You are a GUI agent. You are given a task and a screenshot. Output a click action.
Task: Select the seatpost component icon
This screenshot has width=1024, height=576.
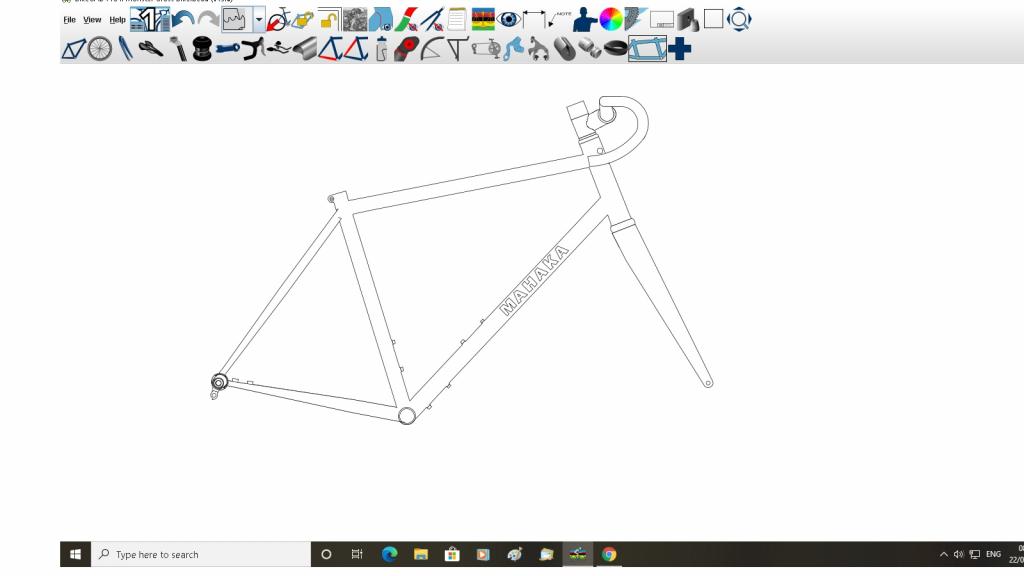[x=177, y=48]
